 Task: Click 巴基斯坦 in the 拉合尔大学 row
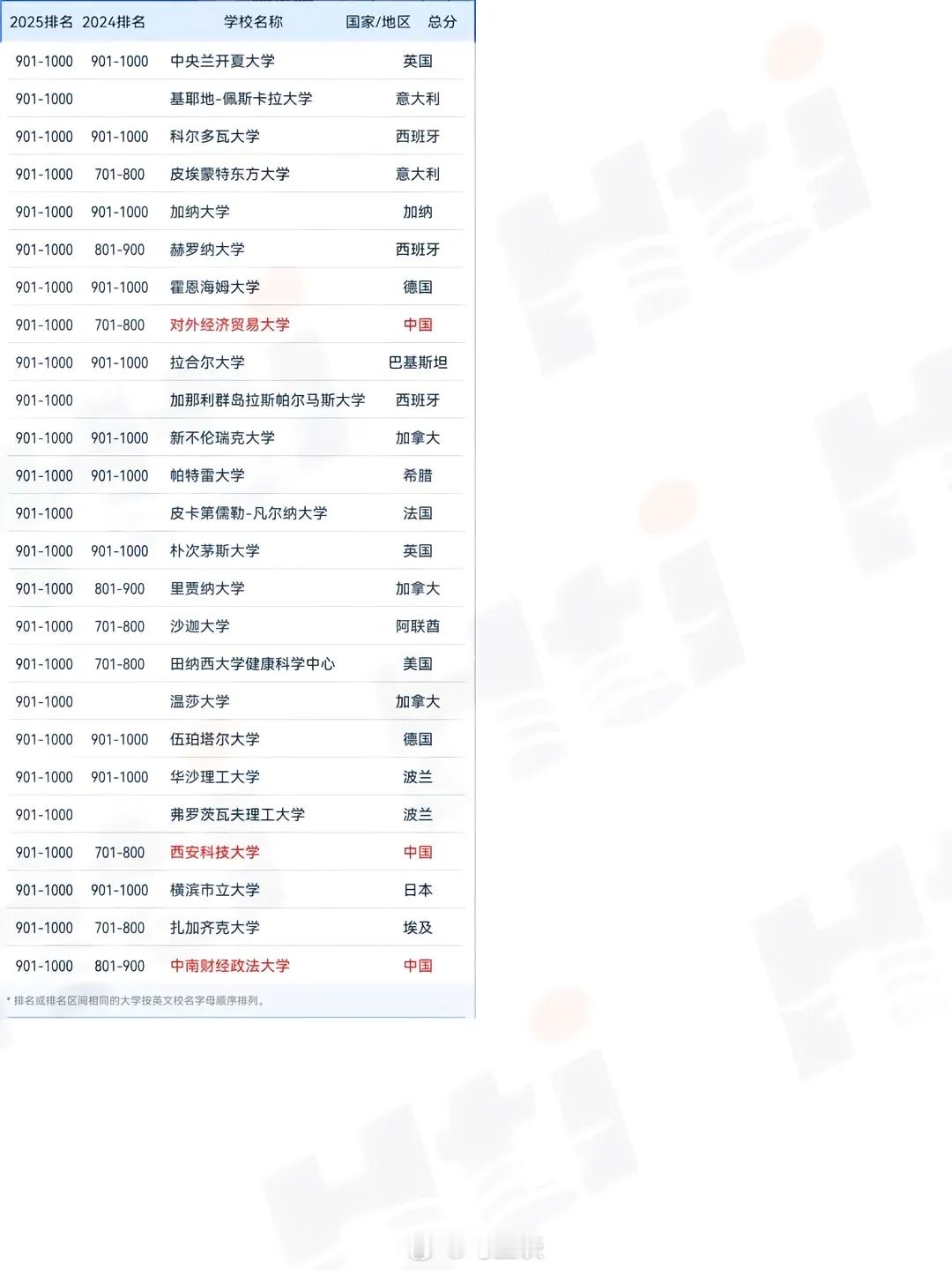click(x=418, y=362)
